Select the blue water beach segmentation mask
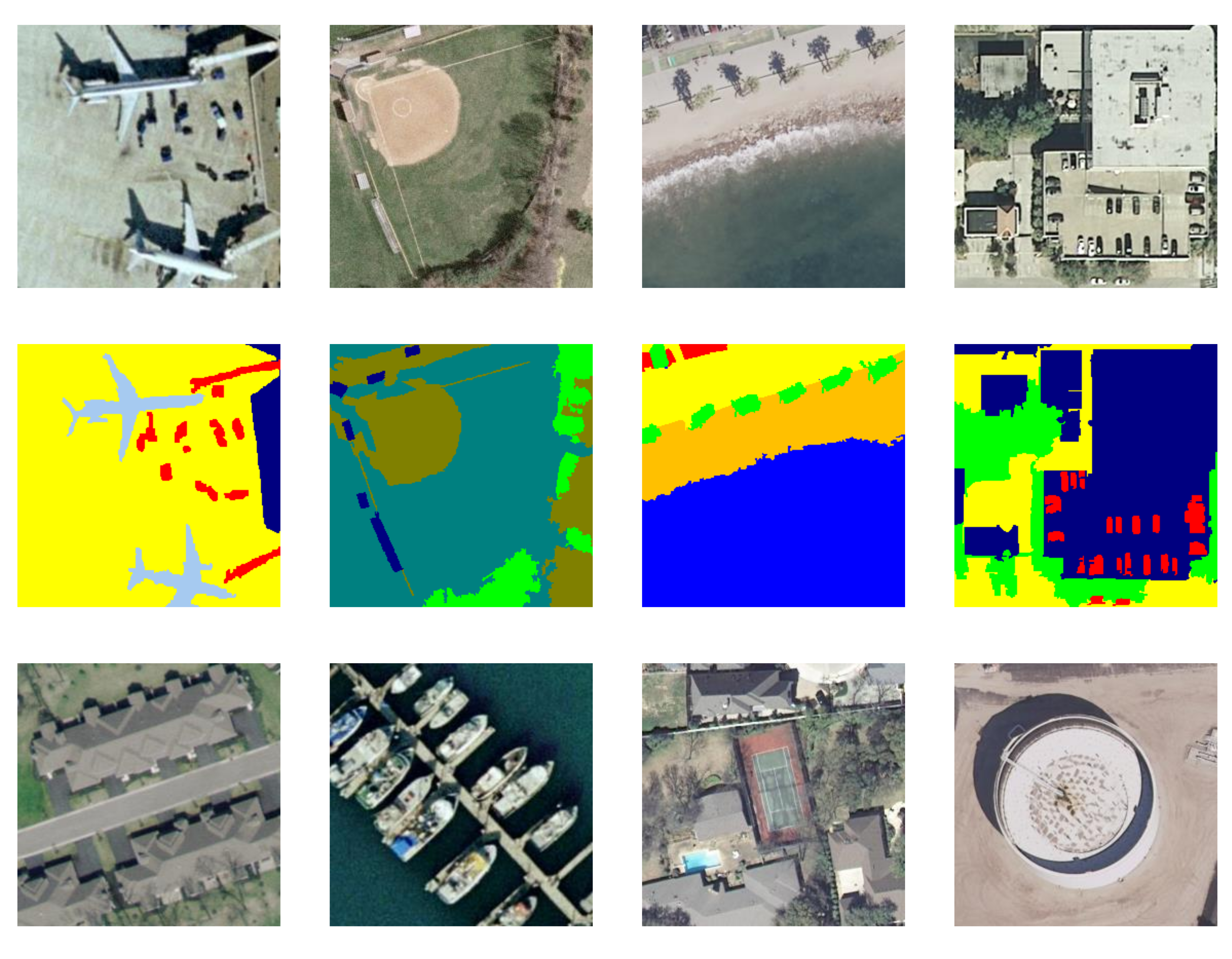 pos(773,475)
